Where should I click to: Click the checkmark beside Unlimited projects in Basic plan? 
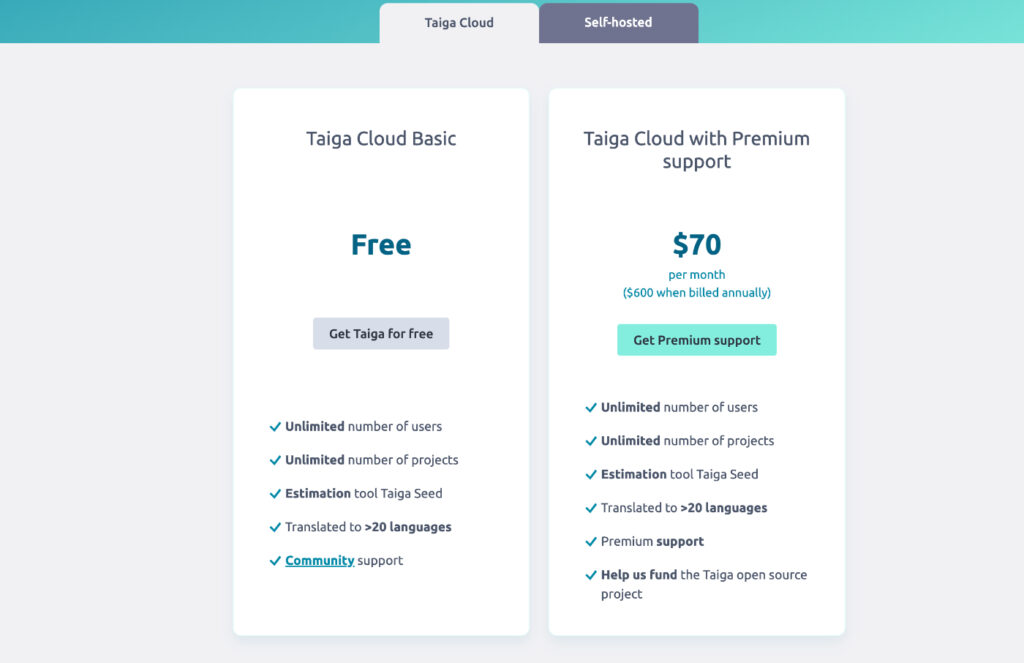tap(275, 460)
